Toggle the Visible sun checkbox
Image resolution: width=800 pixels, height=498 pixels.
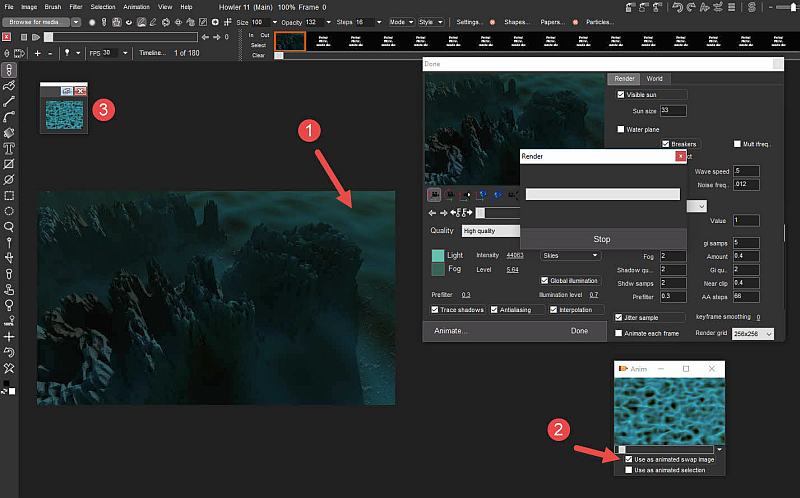621,94
